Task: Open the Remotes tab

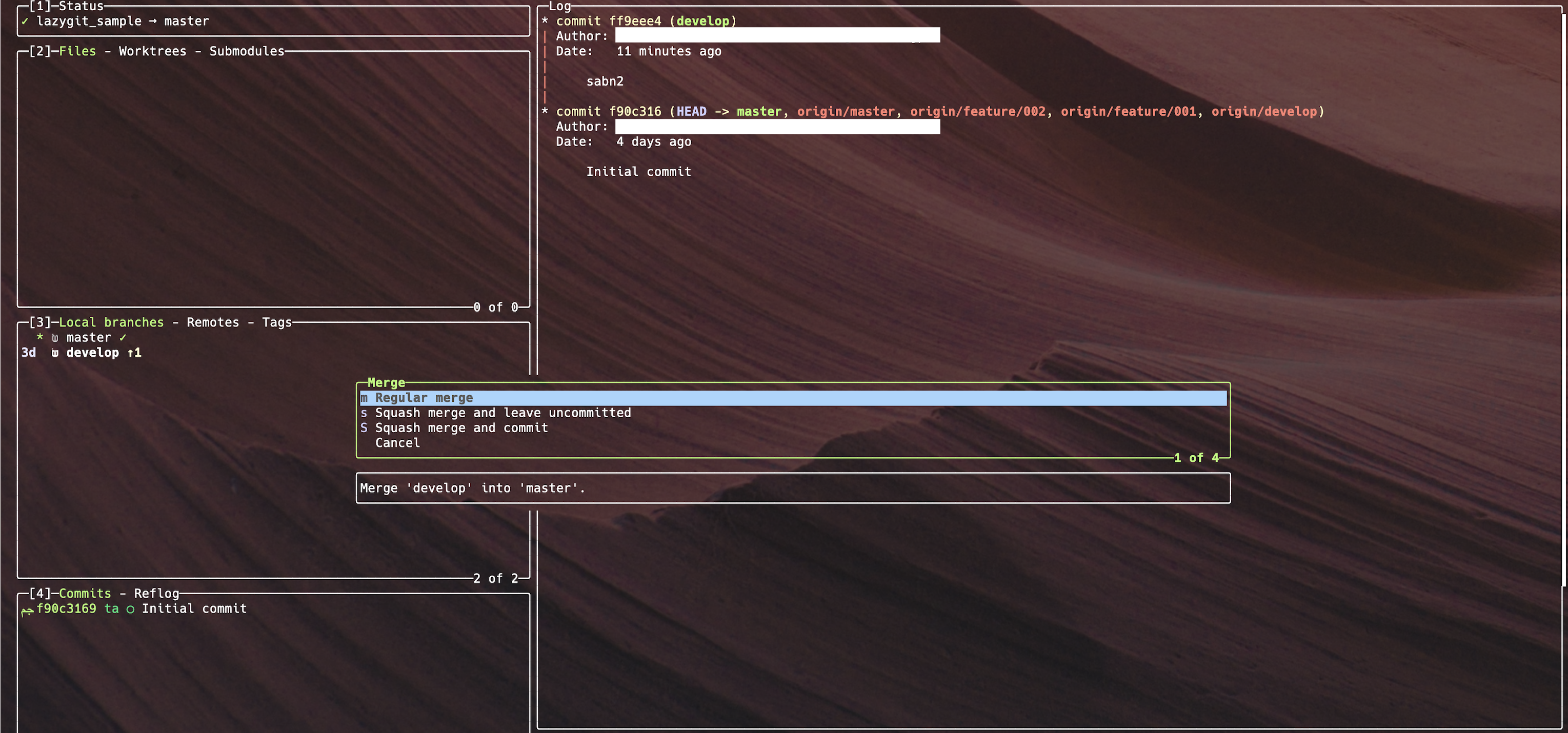Action: point(212,322)
